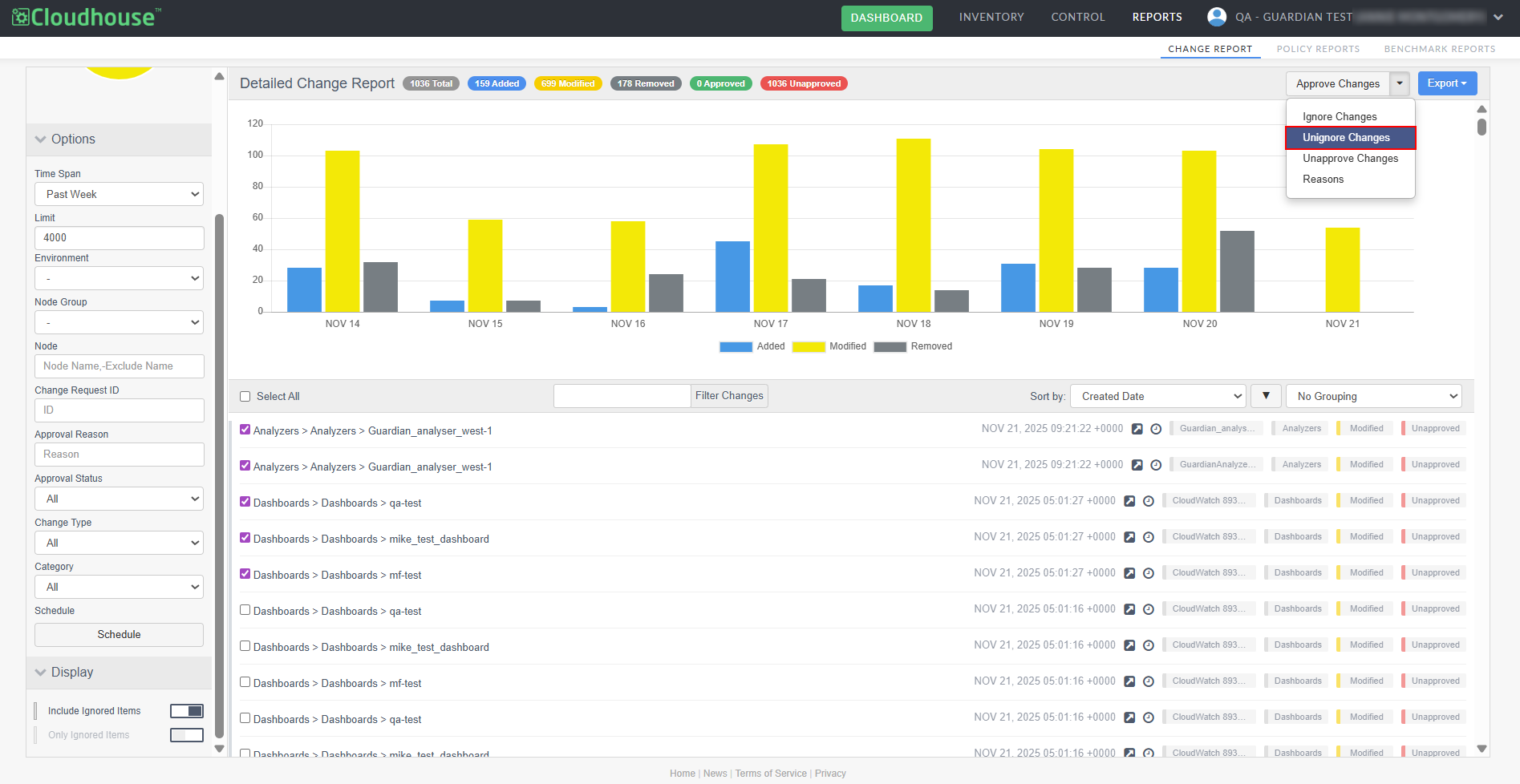Screen dimensions: 1520x784
Task: Click the blue Added legend swatch
Action: click(x=736, y=347)
